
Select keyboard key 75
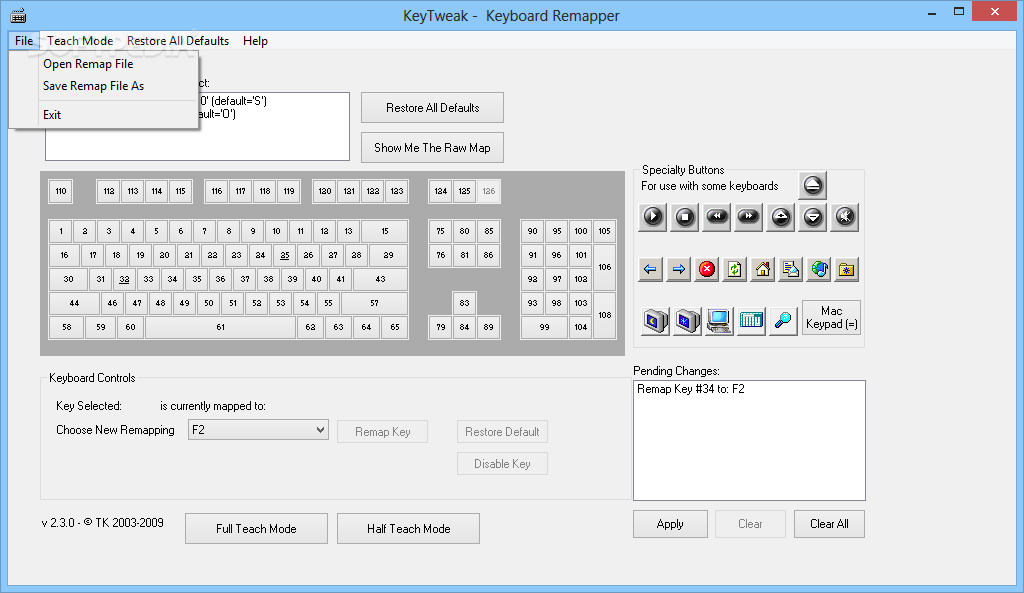tap(441, 231)
